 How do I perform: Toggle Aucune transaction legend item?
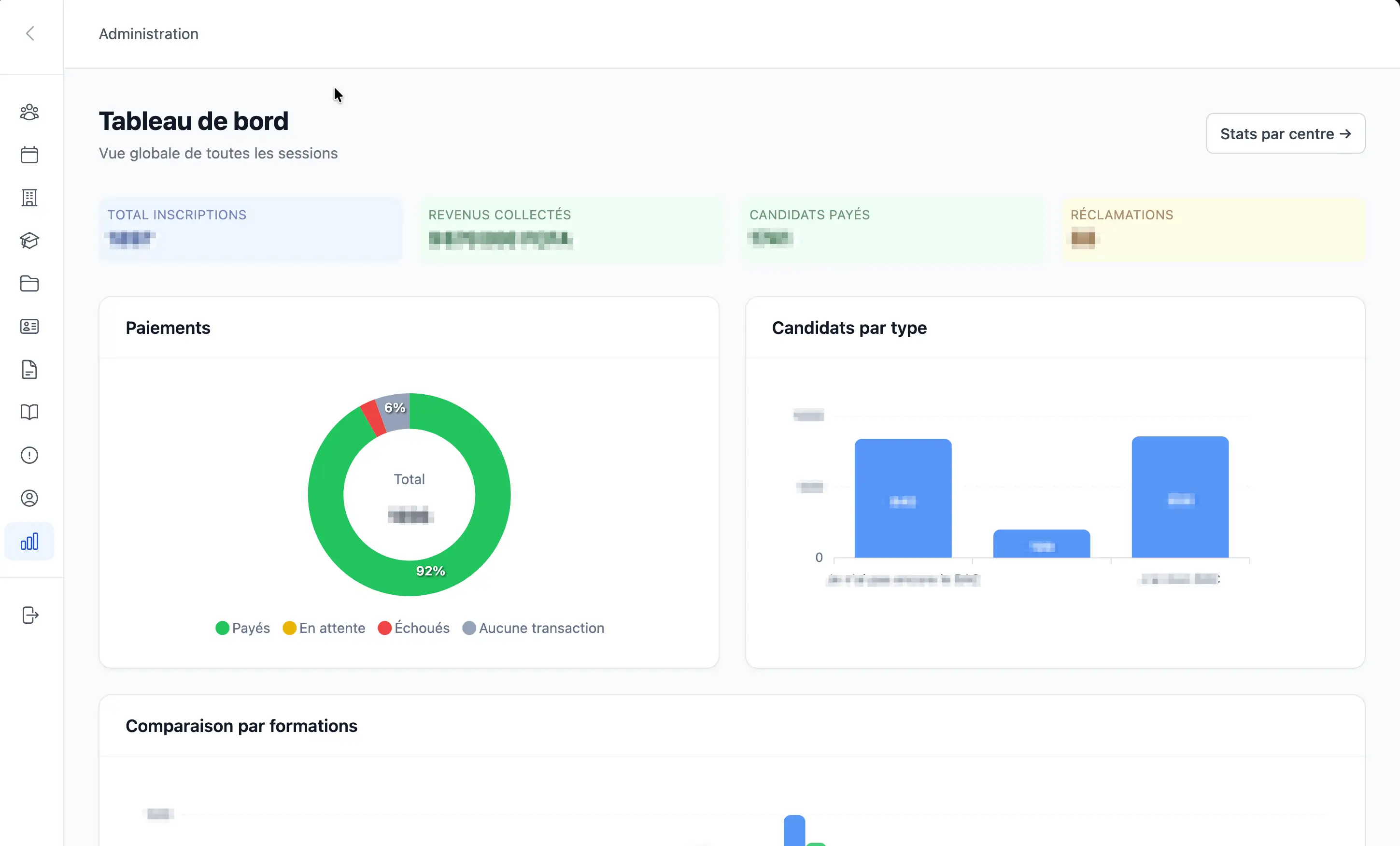pyautogui.click(x=533, y=628)
